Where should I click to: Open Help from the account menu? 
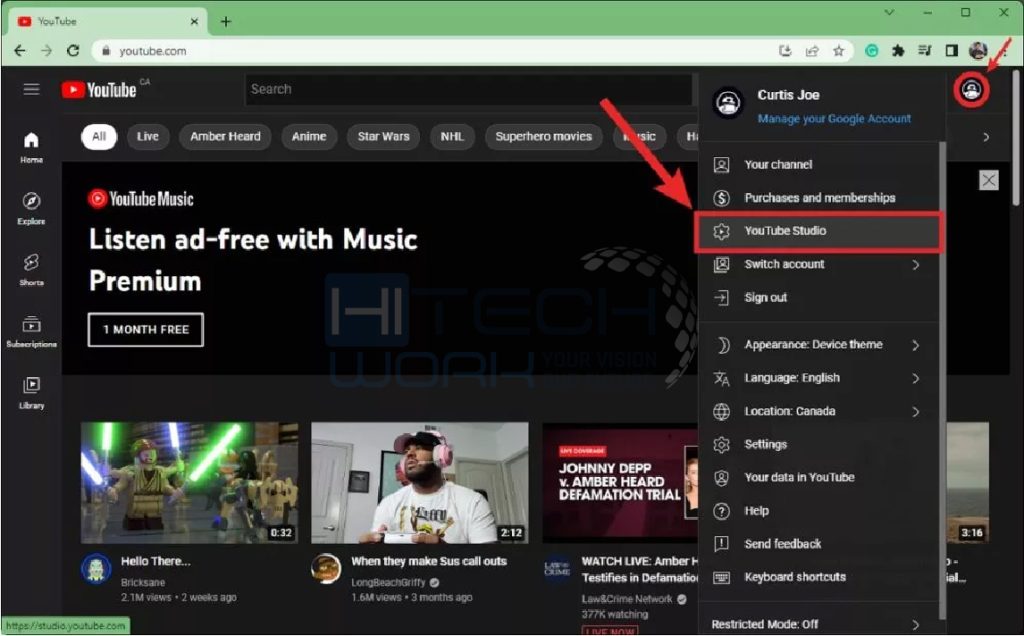click(x=818, y=511)
